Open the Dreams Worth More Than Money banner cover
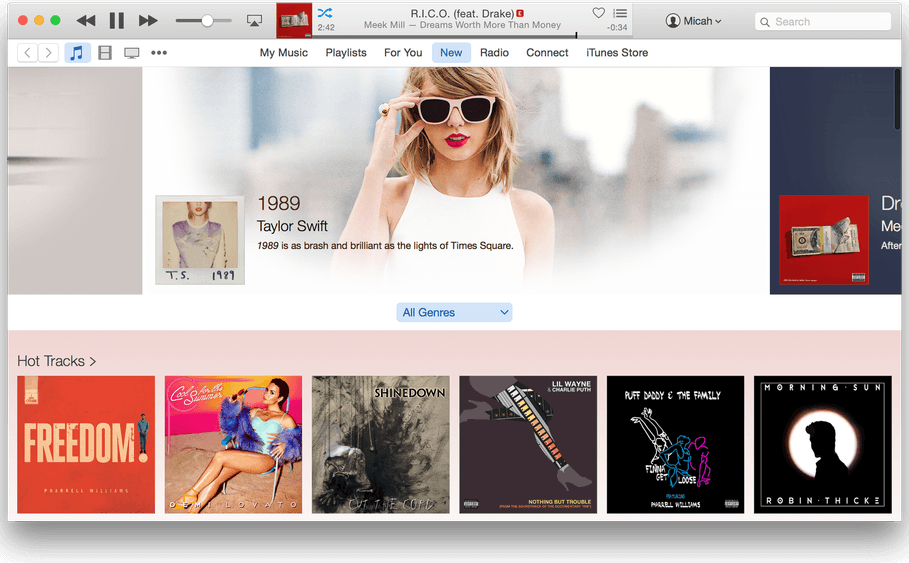The height and width of the screenshot is (563, 909). point(824,240)
